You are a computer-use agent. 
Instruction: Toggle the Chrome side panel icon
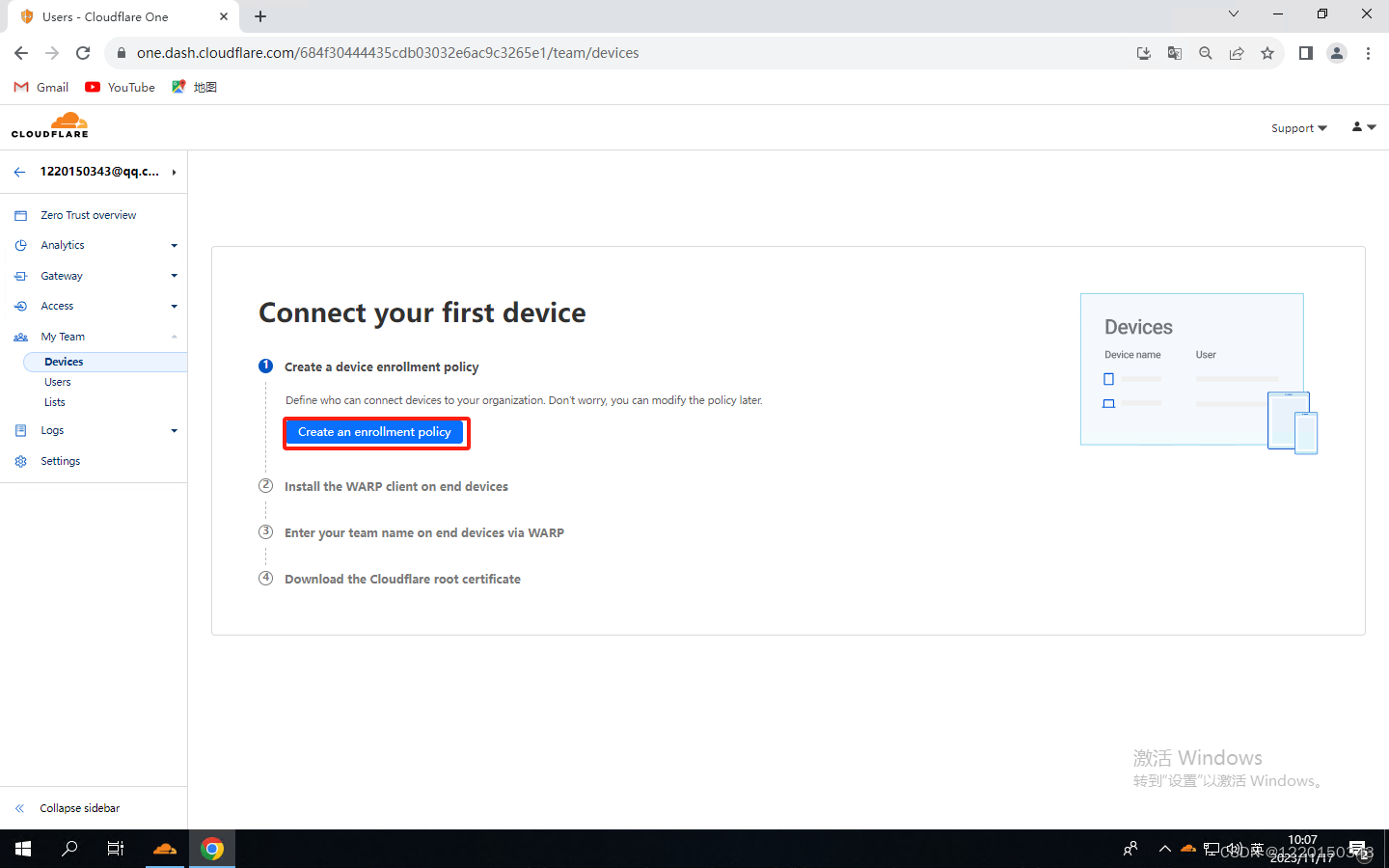pyautogui.click(x=1306, y=53)
